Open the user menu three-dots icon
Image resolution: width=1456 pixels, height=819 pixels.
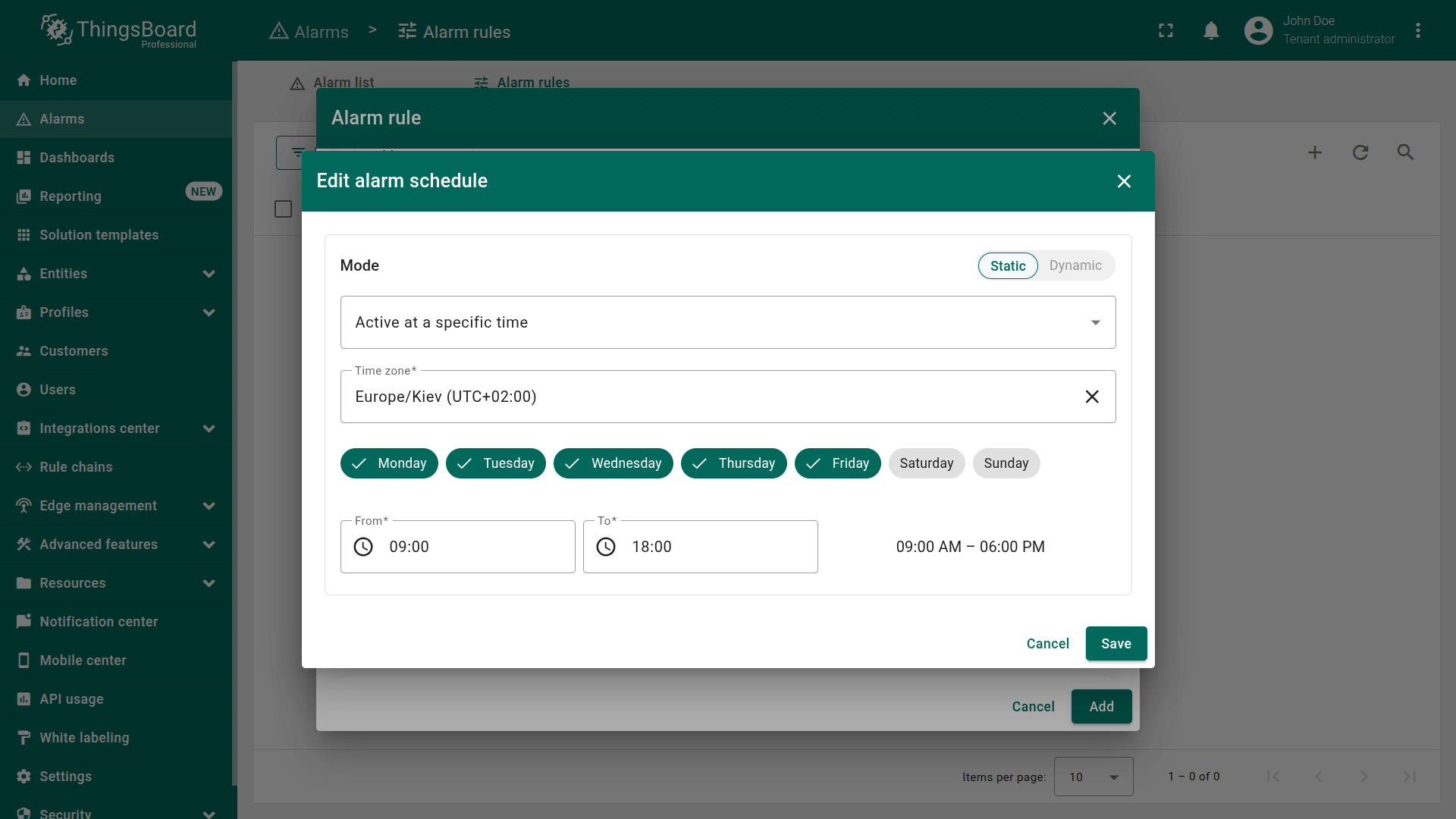[x=1417, y=31]
